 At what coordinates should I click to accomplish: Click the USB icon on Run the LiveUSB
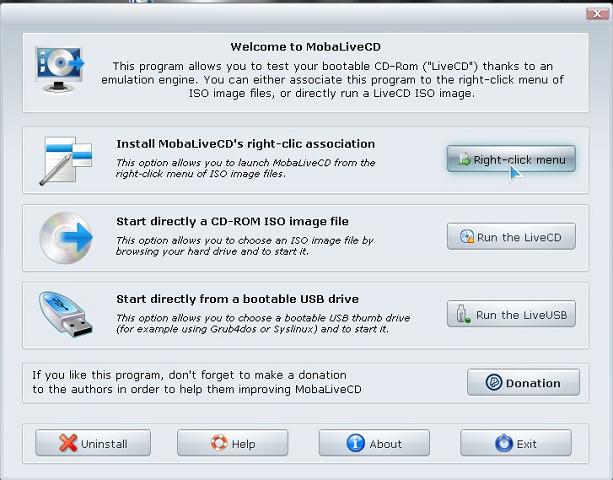(463, 314)
